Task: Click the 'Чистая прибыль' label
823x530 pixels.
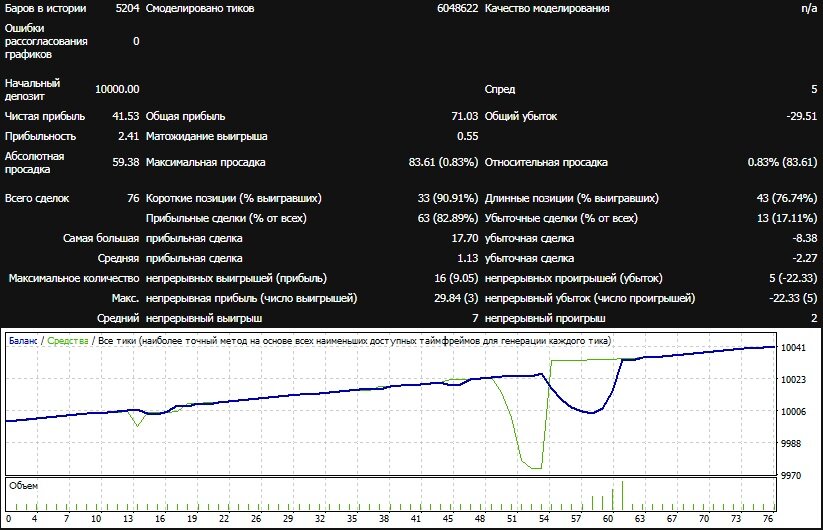Action: [45, 116]
